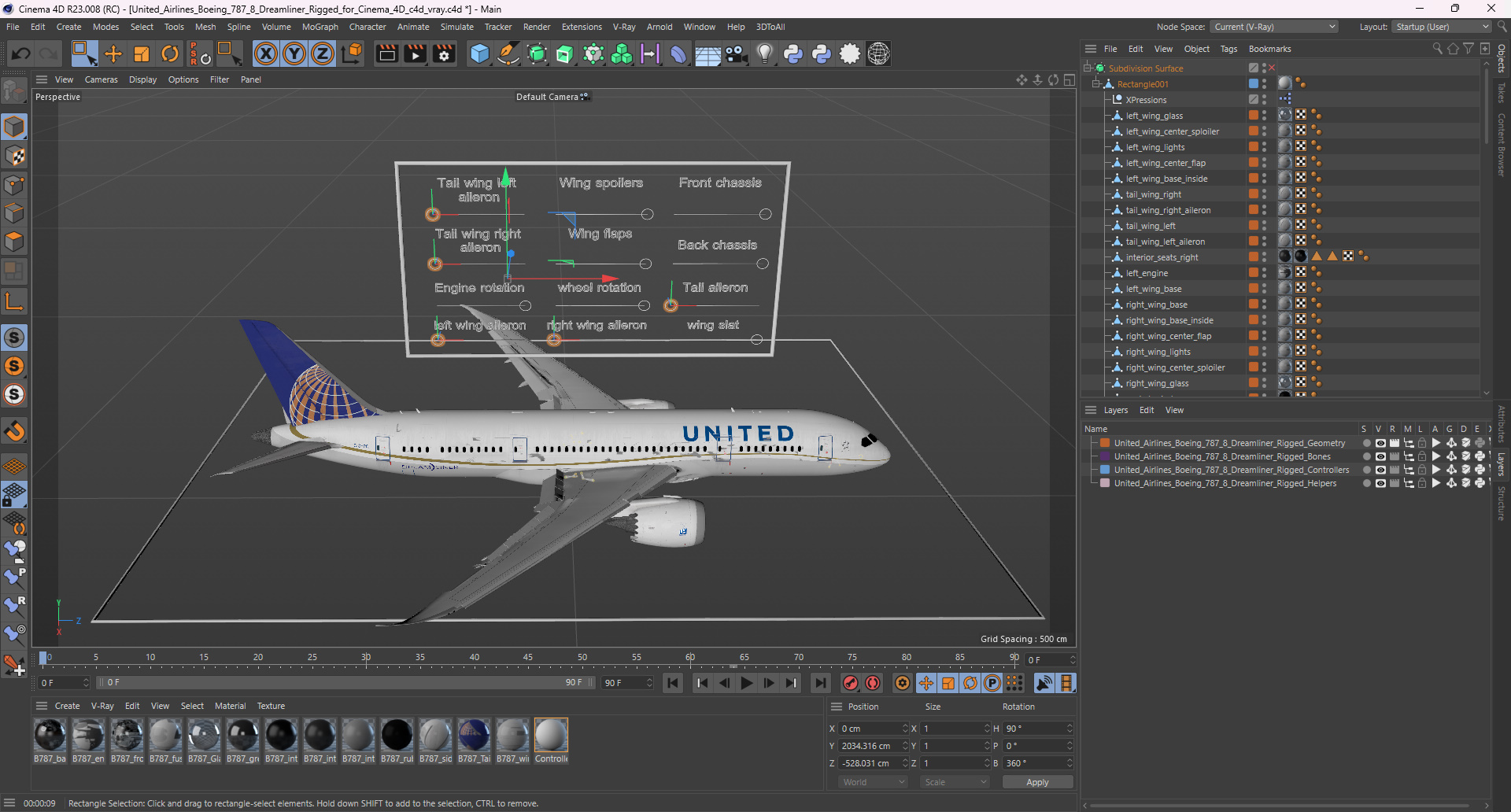The height and width of the screenshot is (812, 1511).
Task: Click the wing slat slider handle
Action: [x=756, y=340]
